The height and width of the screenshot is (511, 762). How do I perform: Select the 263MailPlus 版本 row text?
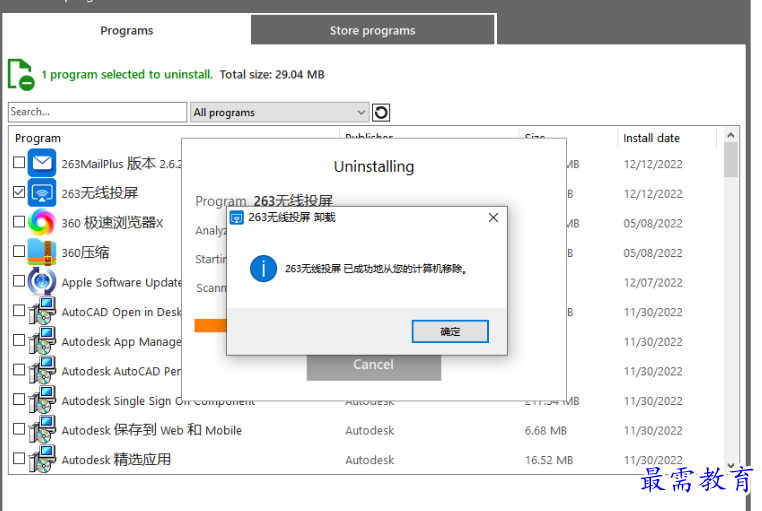[x=121, y=164]
